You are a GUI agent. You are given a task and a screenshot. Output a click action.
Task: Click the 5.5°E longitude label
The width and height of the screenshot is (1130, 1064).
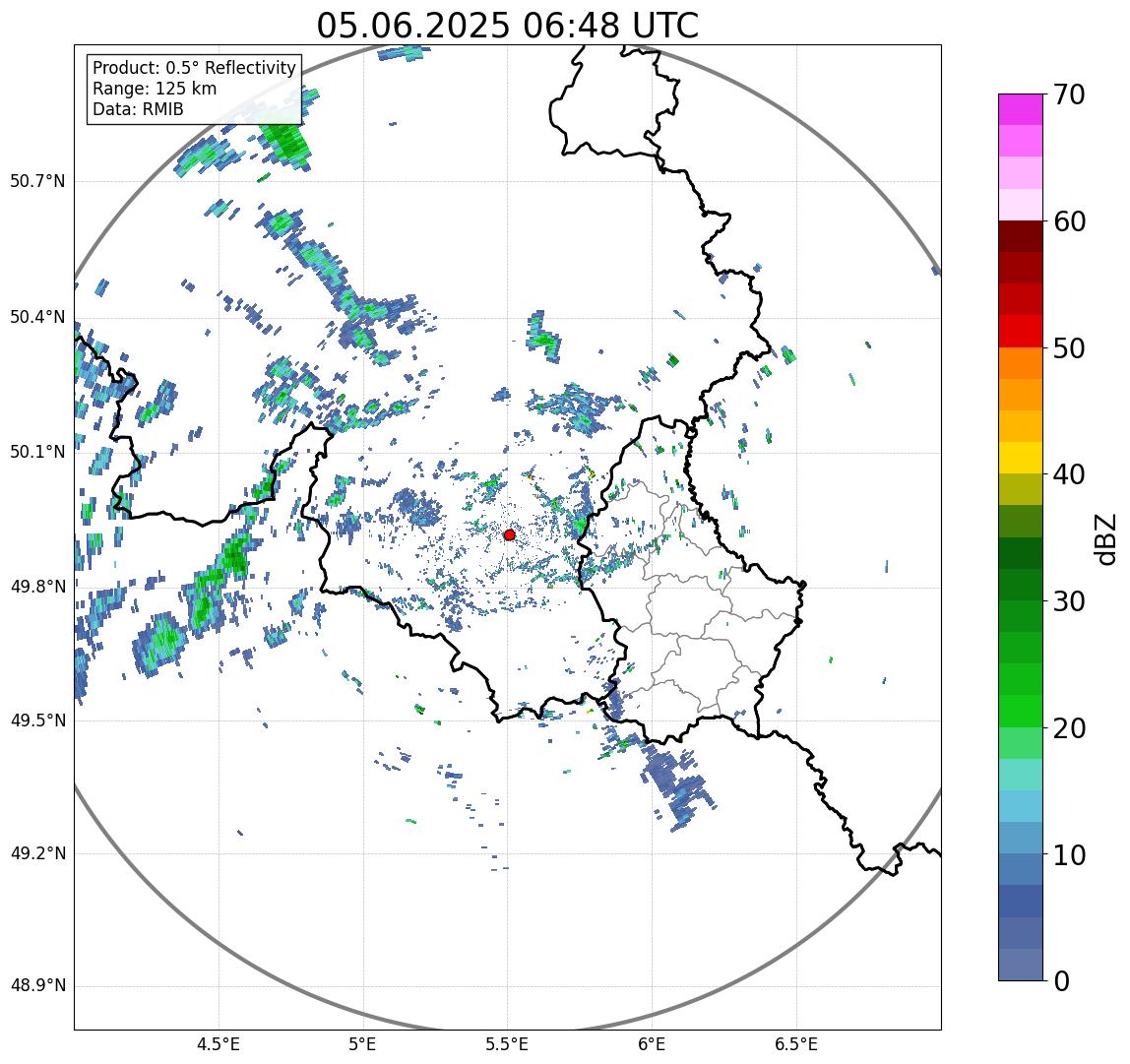point(507,1044)
